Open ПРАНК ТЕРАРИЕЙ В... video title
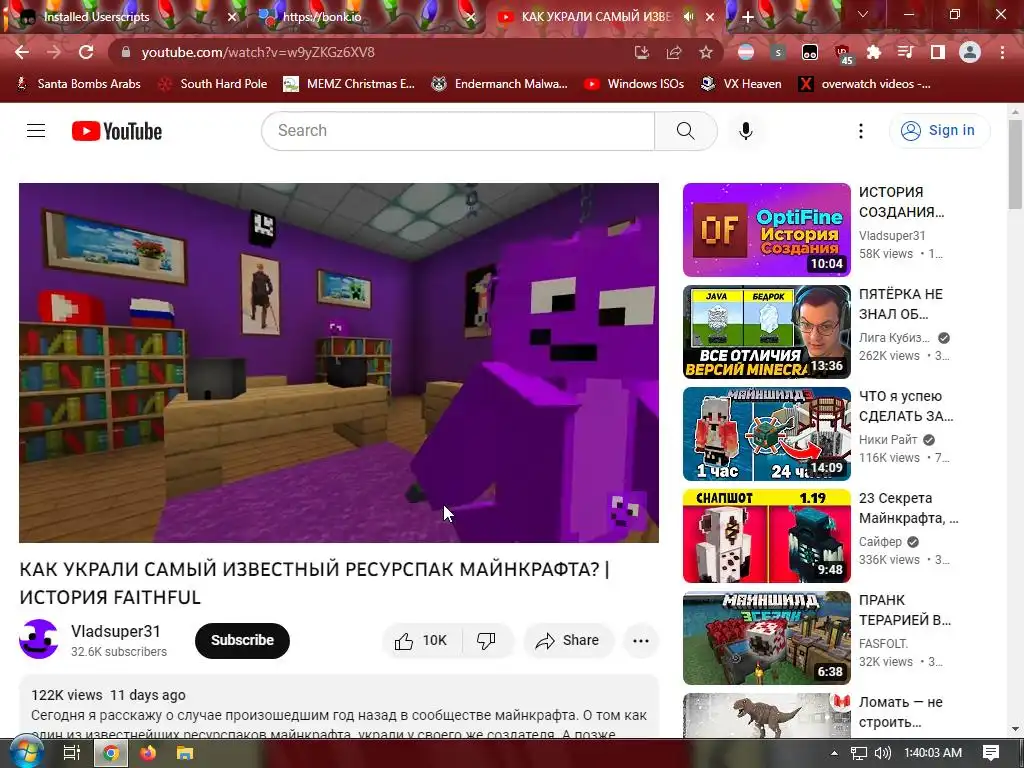 (x=904, y=610)
